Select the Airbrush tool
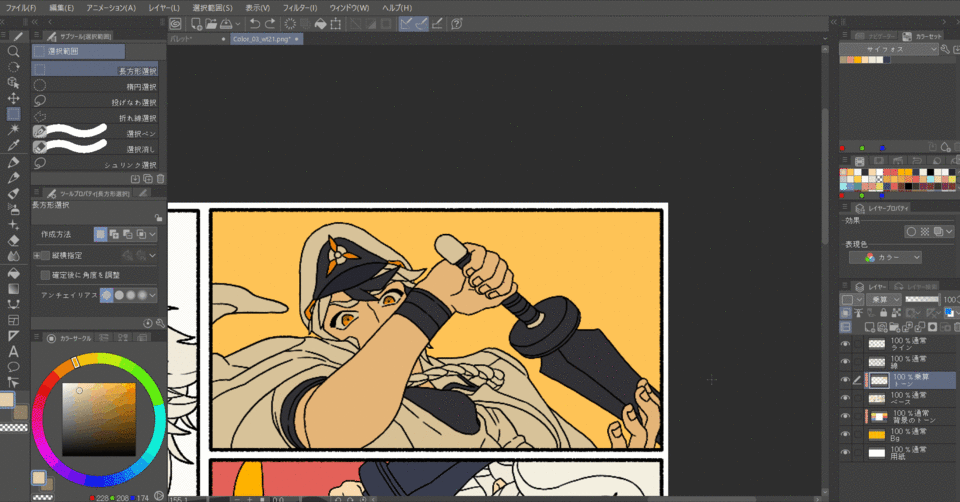This screenshot has width=960, height=502. pyautogui.click(x=13, y=209)
